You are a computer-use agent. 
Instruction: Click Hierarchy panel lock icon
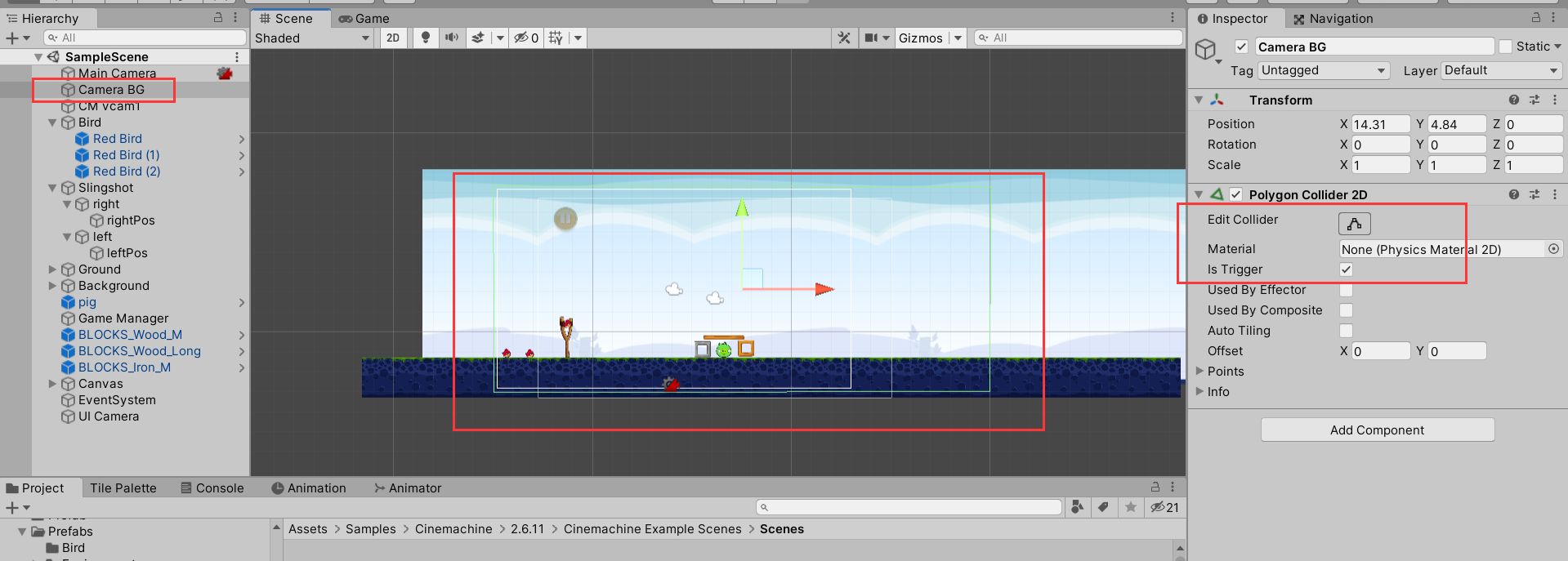click(218, 17)
